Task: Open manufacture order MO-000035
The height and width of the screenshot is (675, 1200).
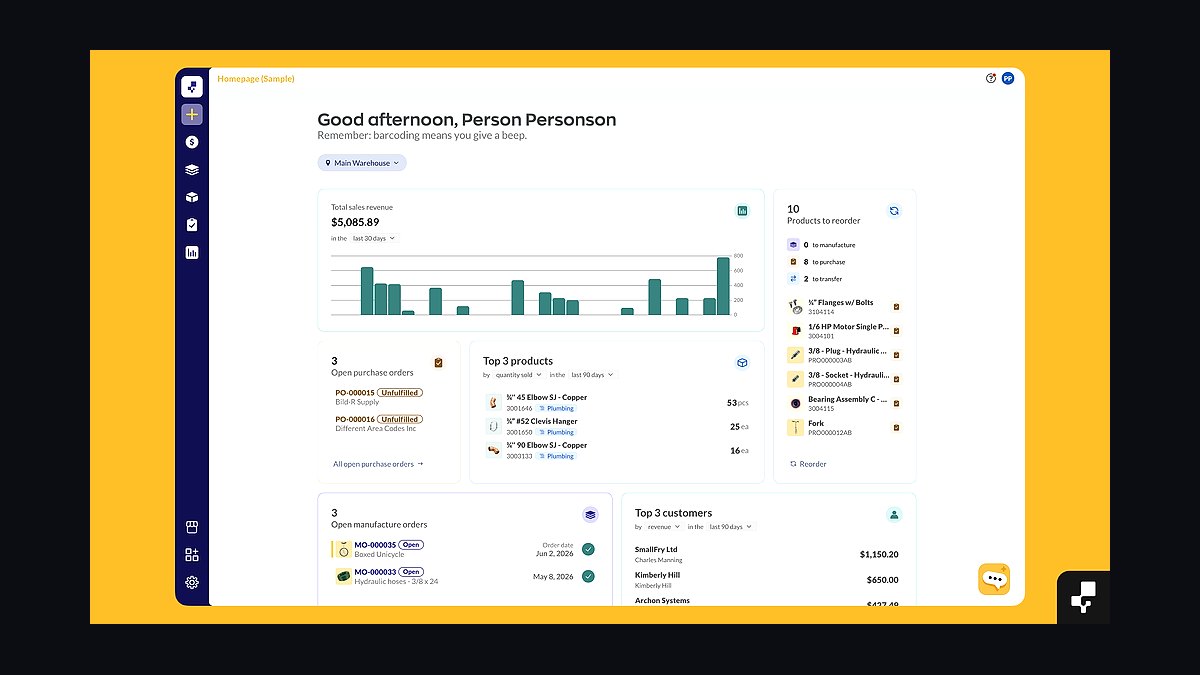Action: click(x=375, y=545)
